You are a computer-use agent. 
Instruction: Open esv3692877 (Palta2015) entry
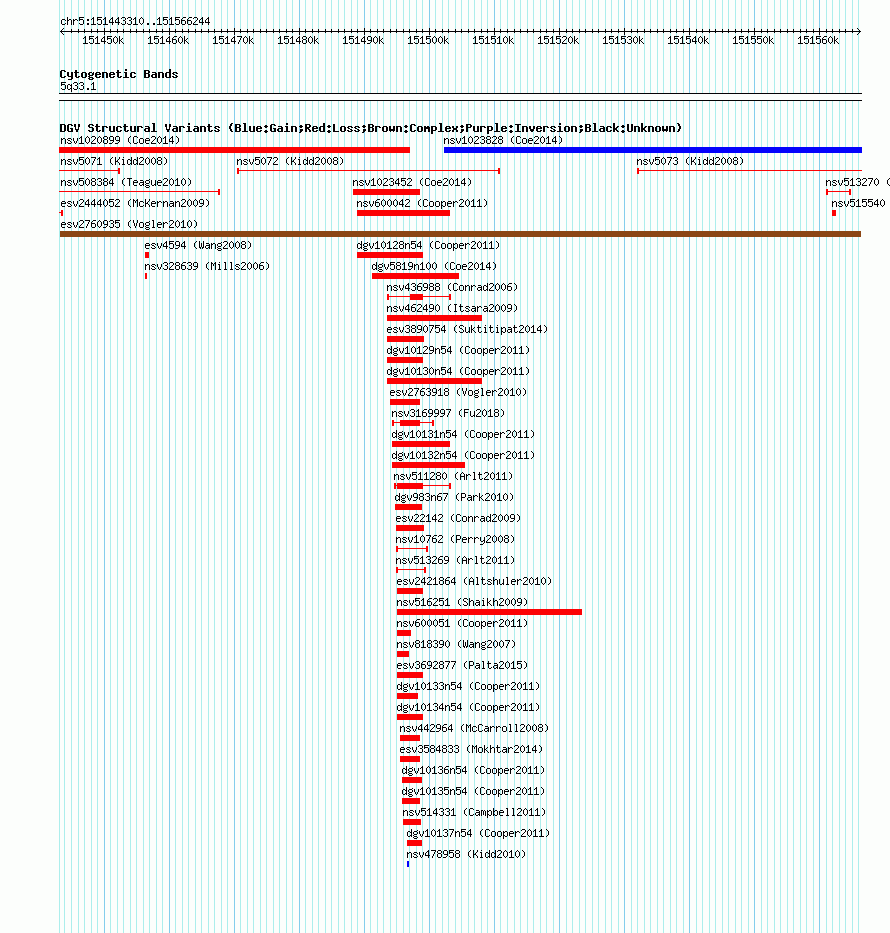(x=462, y=665)
